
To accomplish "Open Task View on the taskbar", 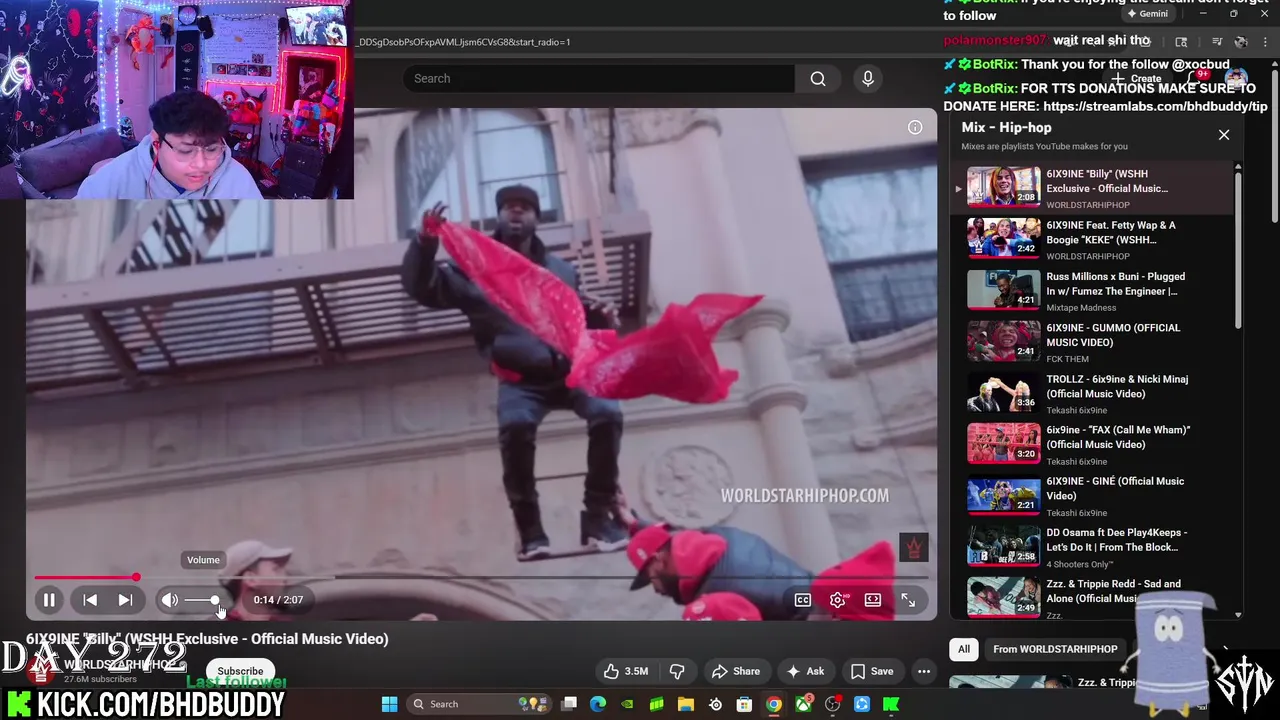I will pyautogui.click(x=569, y=704).
